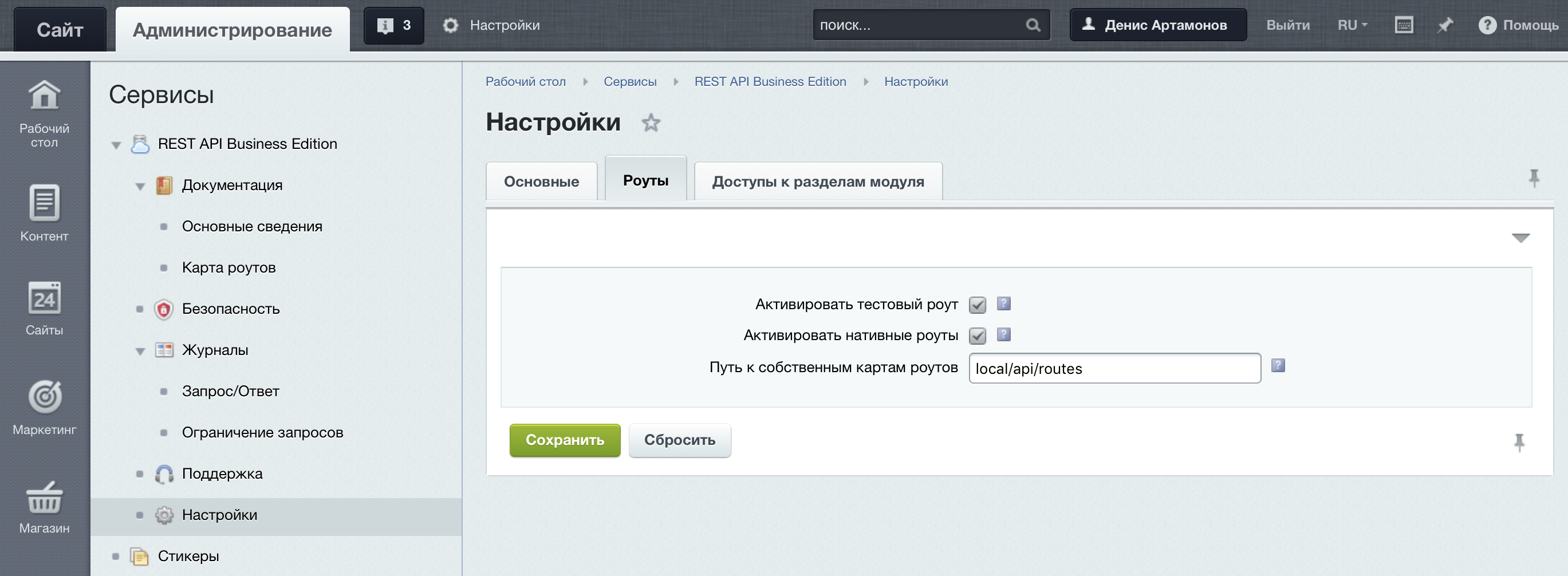
Task: Toggle Активировать нативные роуты checkbox
Action: [977, 336]
